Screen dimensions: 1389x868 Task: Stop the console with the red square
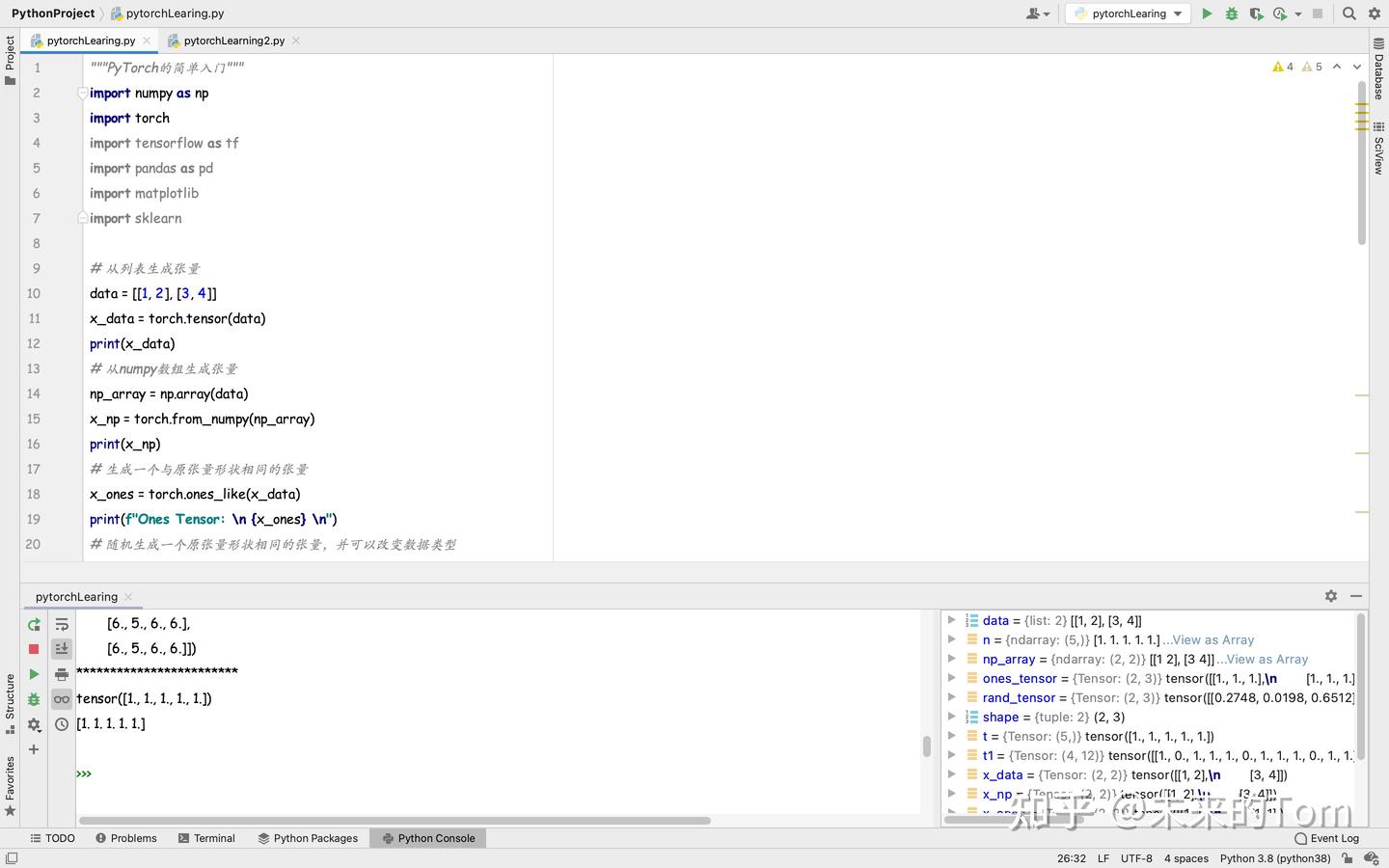tap(34, 649)
